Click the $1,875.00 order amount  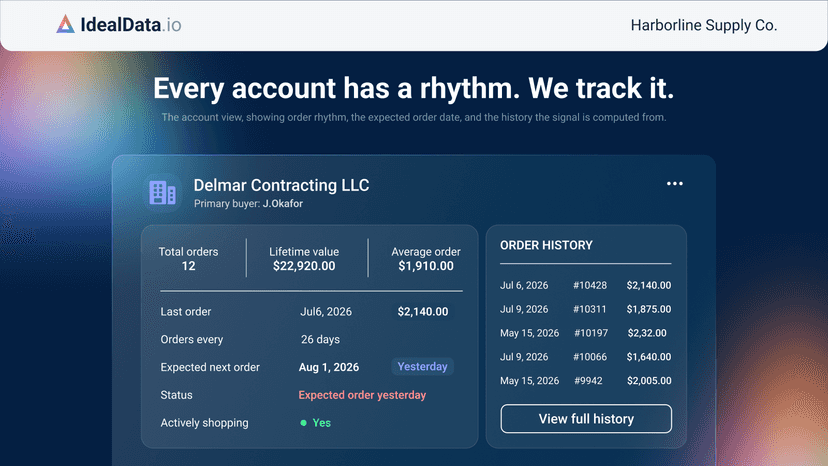[x=649, y=309]
